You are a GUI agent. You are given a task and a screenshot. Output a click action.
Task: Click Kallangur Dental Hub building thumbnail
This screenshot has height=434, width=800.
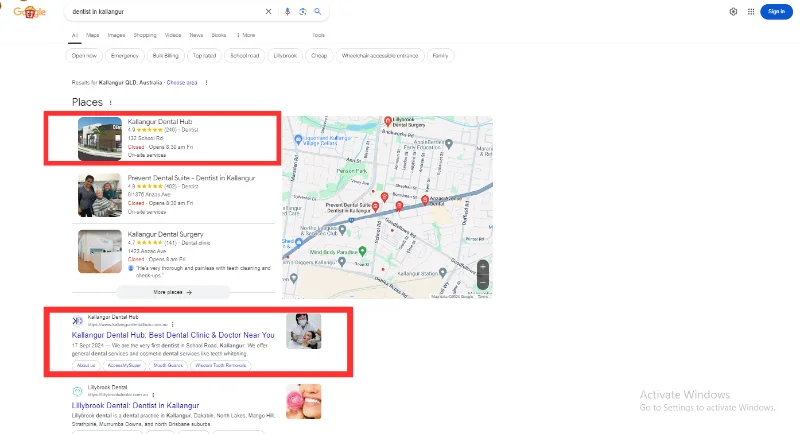pyautogui.click(x=100, y=139)
